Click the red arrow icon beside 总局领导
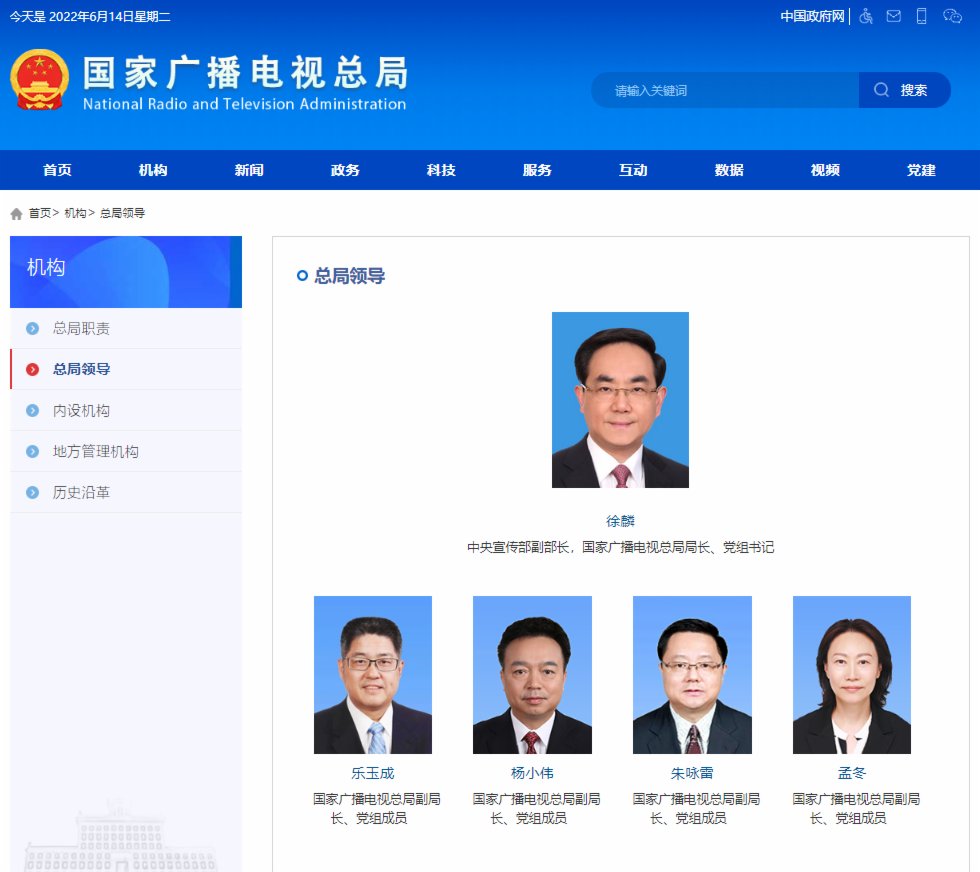This screenshot has width=980, height=872. (33, 369)
